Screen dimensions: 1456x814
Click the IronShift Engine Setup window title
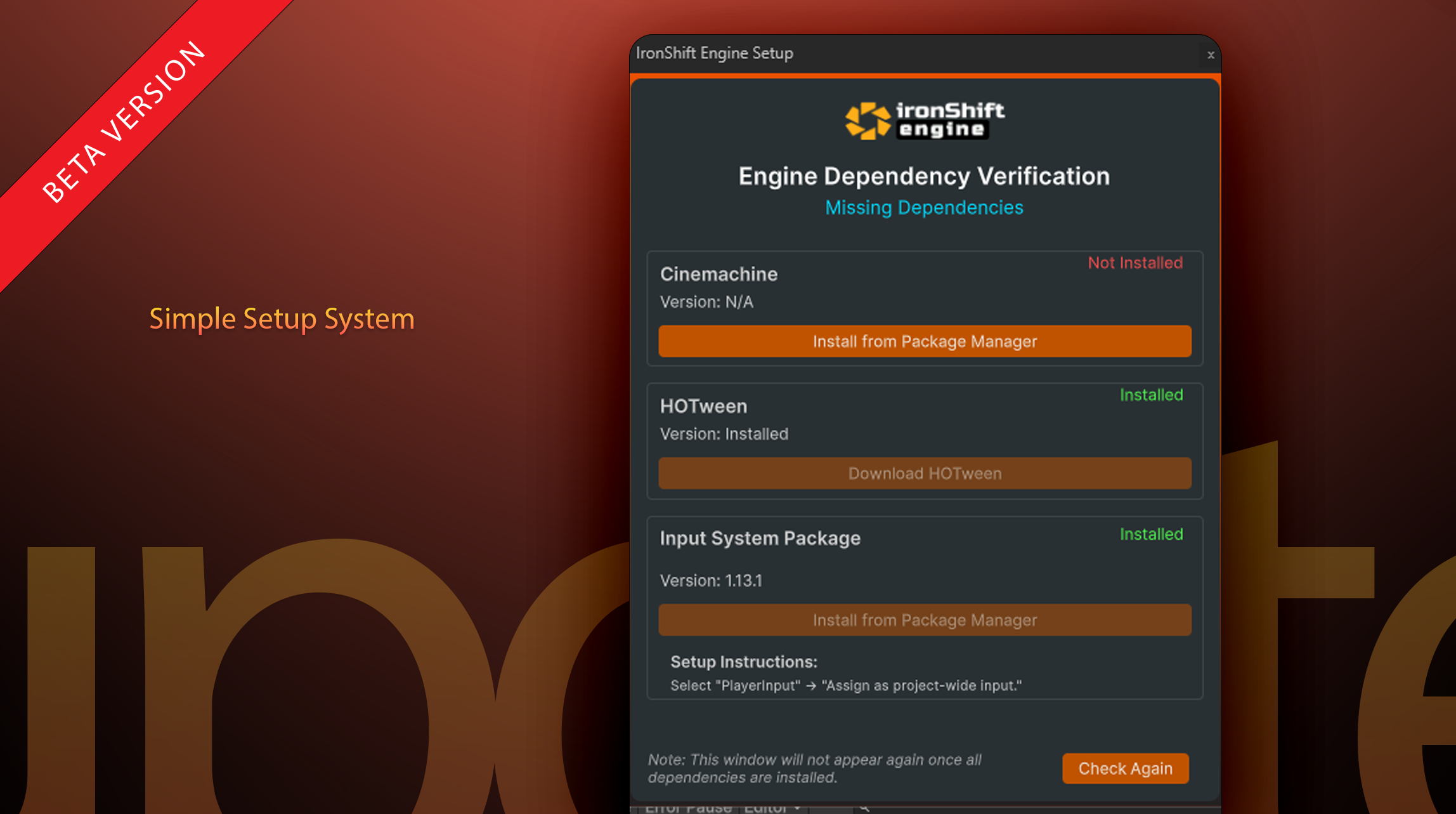click(715, 53)
